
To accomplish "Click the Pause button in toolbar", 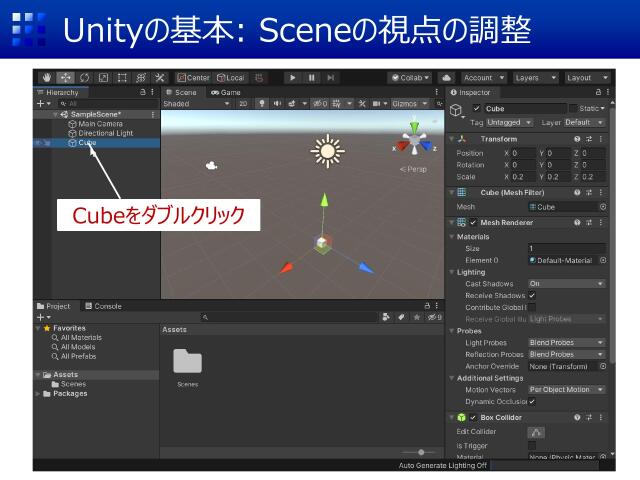I will pyautogui.click(x=311, y=77).
